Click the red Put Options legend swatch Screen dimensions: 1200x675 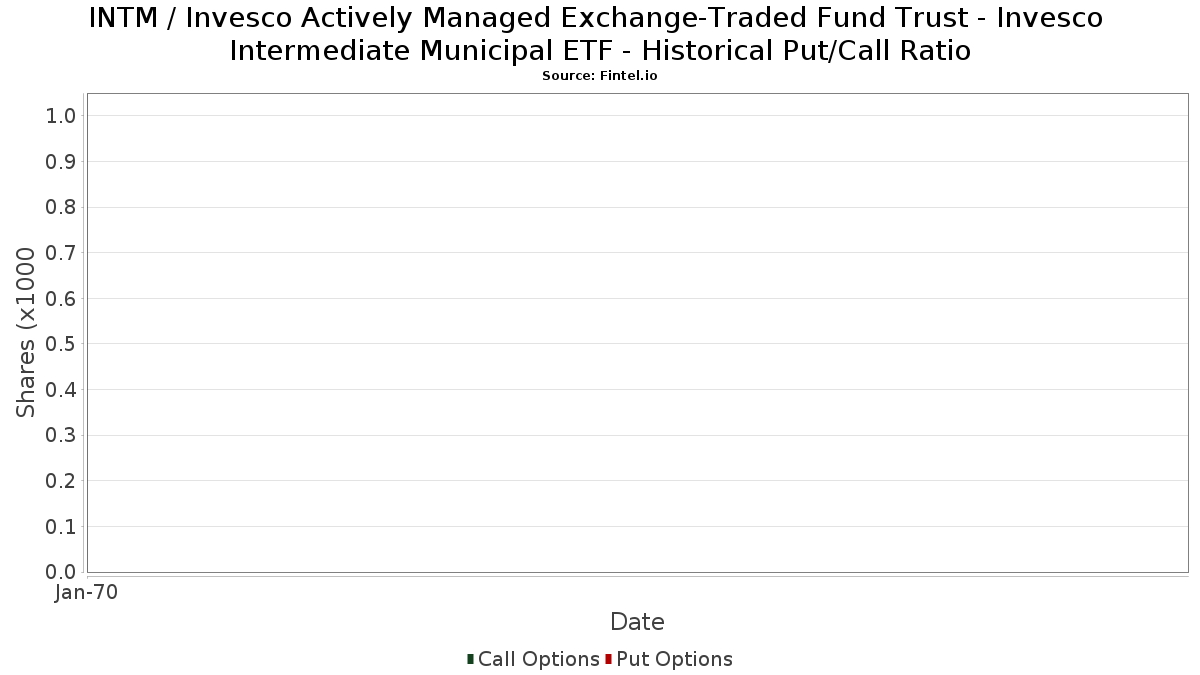608,659
